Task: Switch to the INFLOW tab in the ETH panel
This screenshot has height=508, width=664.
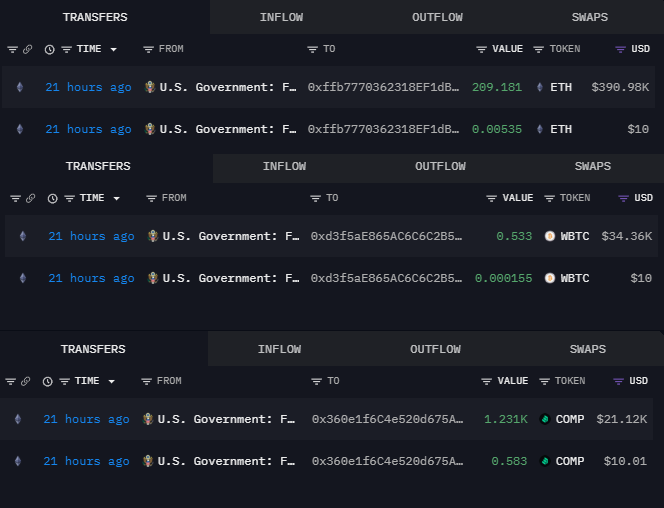Action: point(281,17)
